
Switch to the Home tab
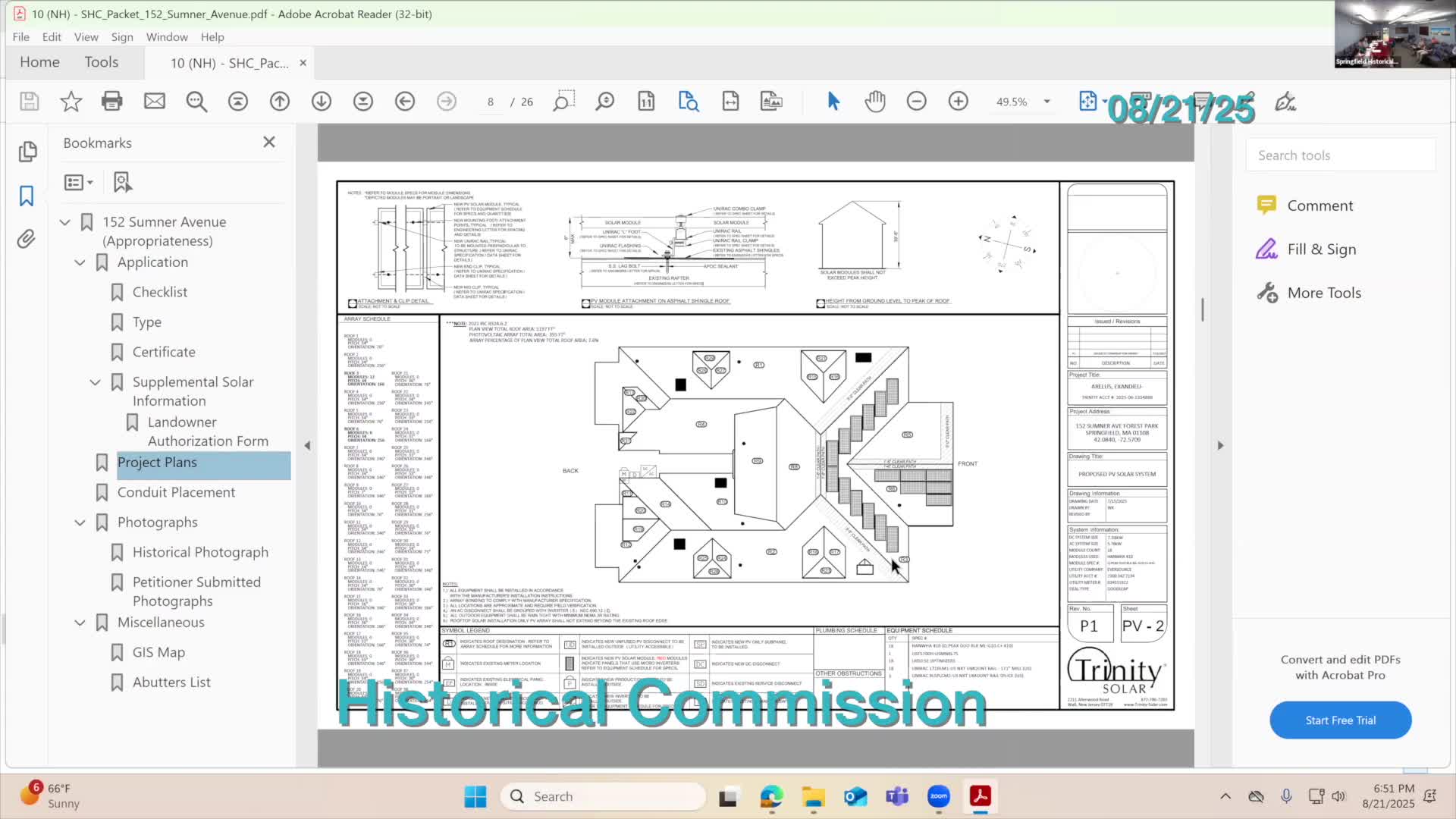pyautogui.click(x=39, y=62)
